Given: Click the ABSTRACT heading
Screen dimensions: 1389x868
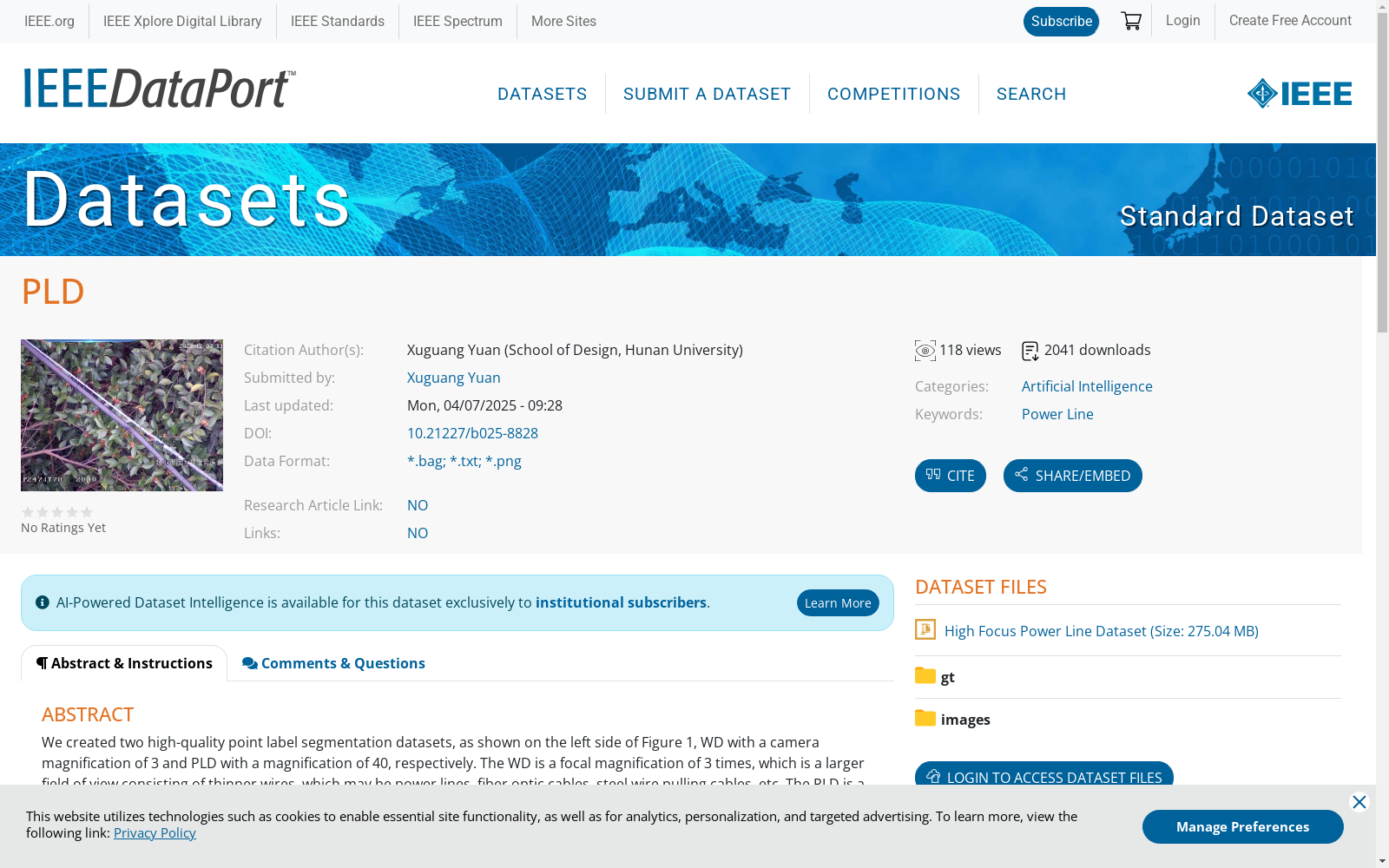Looking at the screenshot, I should tap(88, 714).
